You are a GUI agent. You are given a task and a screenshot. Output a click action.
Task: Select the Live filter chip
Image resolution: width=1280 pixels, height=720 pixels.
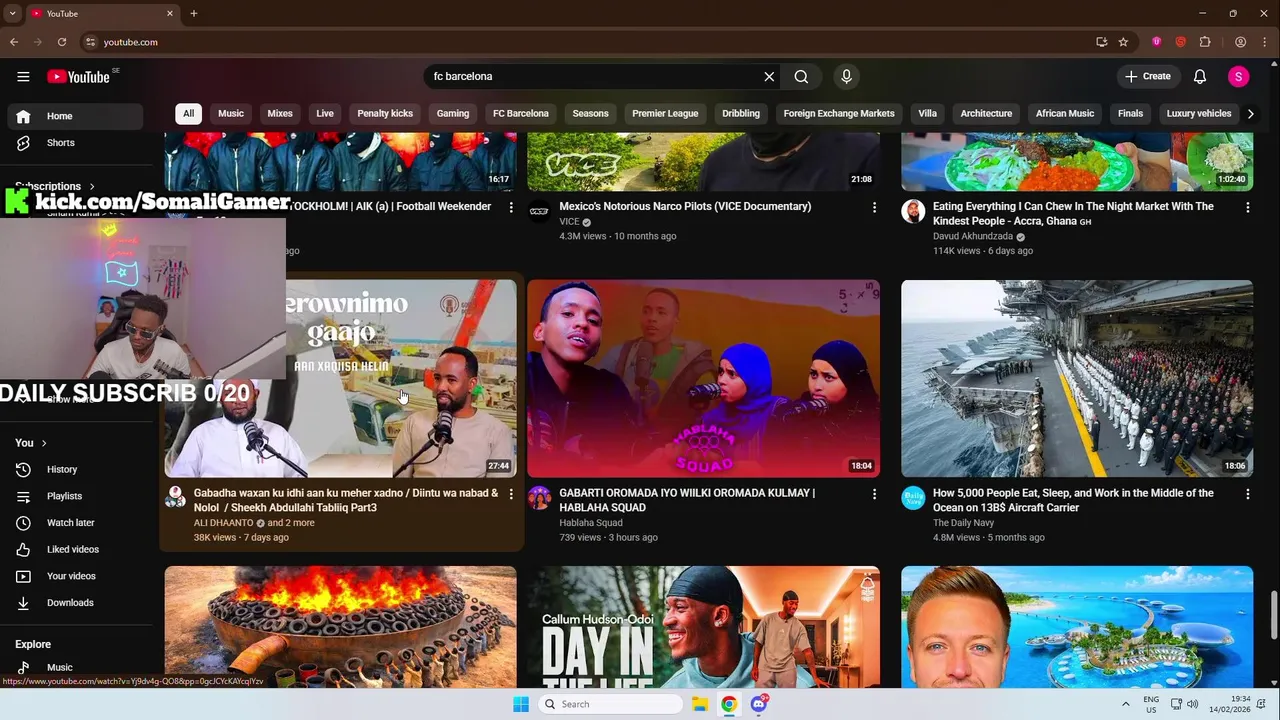pyautogui.click(x=325, y=114)
